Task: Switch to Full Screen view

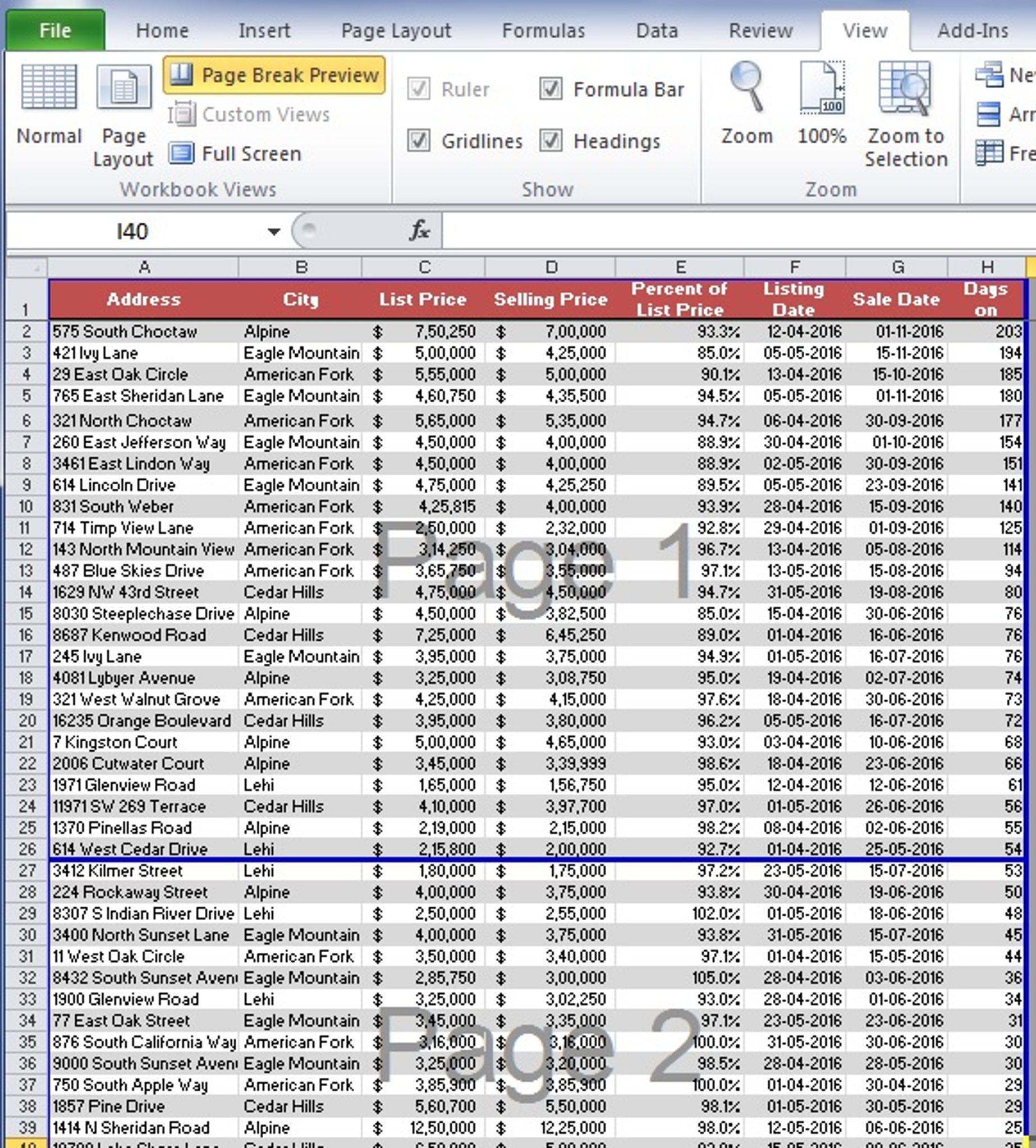Action: 235,154
